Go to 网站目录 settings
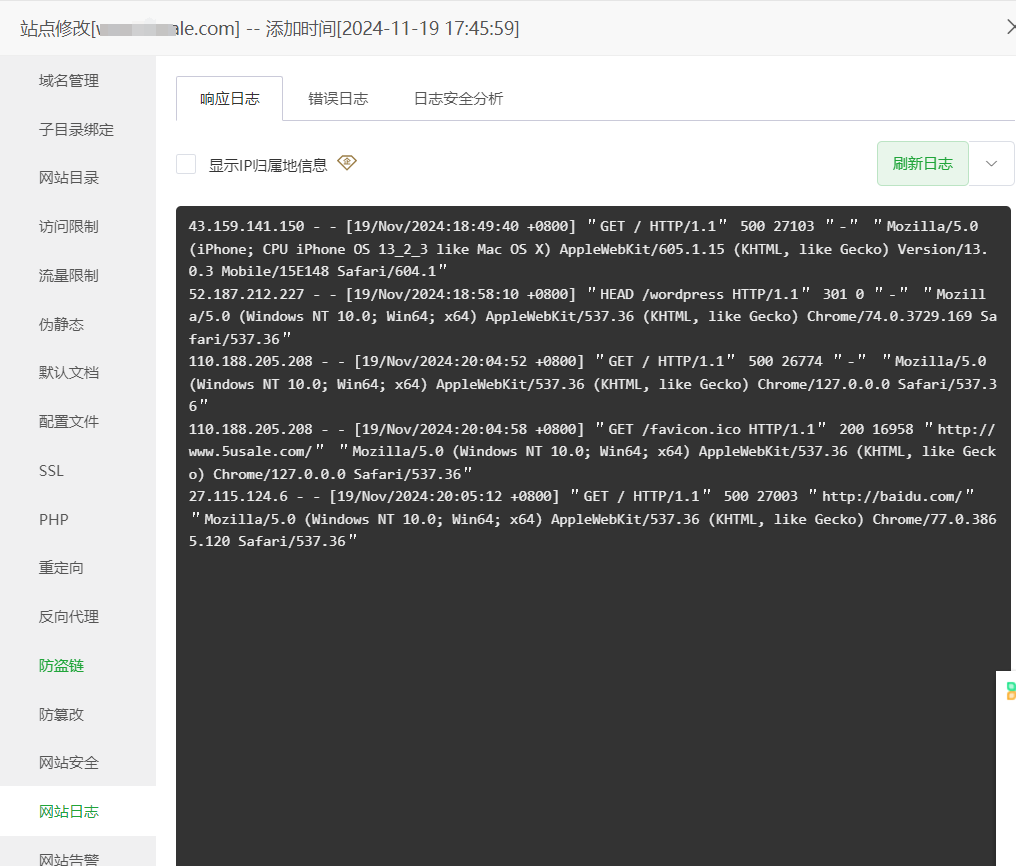Viewport: 1016px width, 866px height. (x=69, y=178)
